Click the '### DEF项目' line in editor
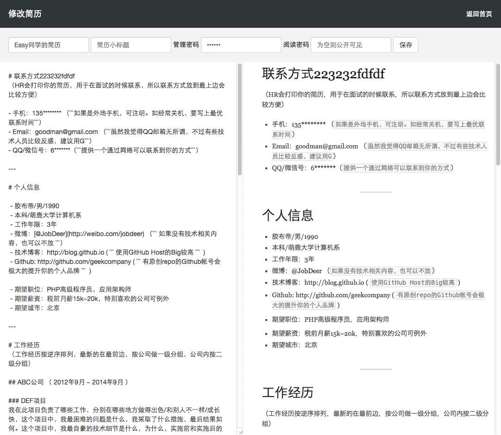This screenshot has width=501, height=435. tap(27, 401)
